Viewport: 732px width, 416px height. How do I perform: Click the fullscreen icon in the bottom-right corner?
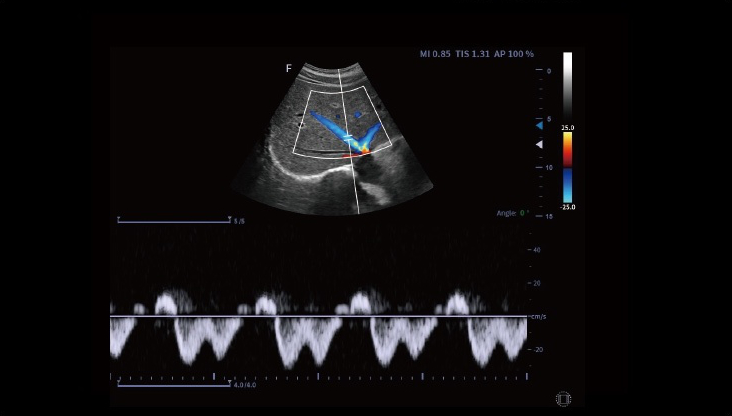pos(563,399)
